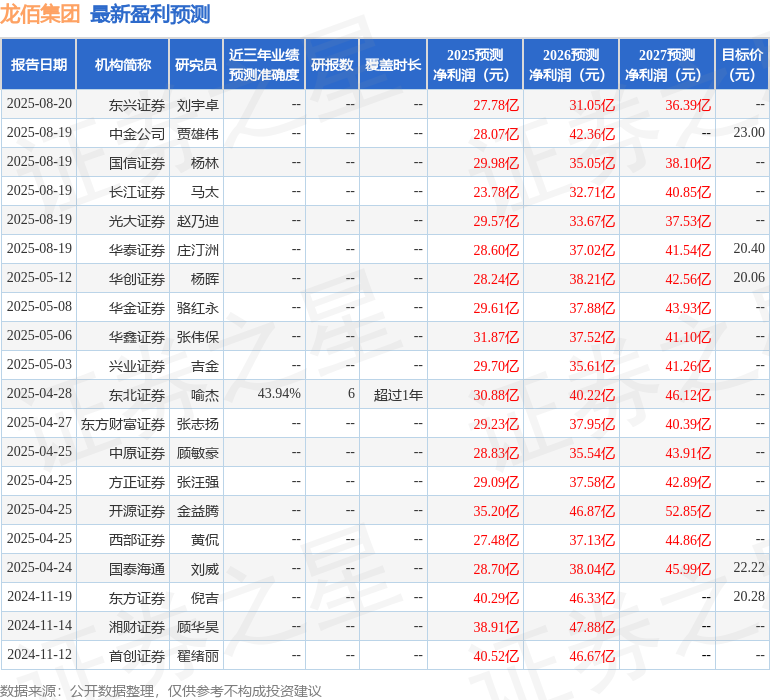Select the 目标价 column header
This screenshot has height=700, width=770.
point(742,65)
